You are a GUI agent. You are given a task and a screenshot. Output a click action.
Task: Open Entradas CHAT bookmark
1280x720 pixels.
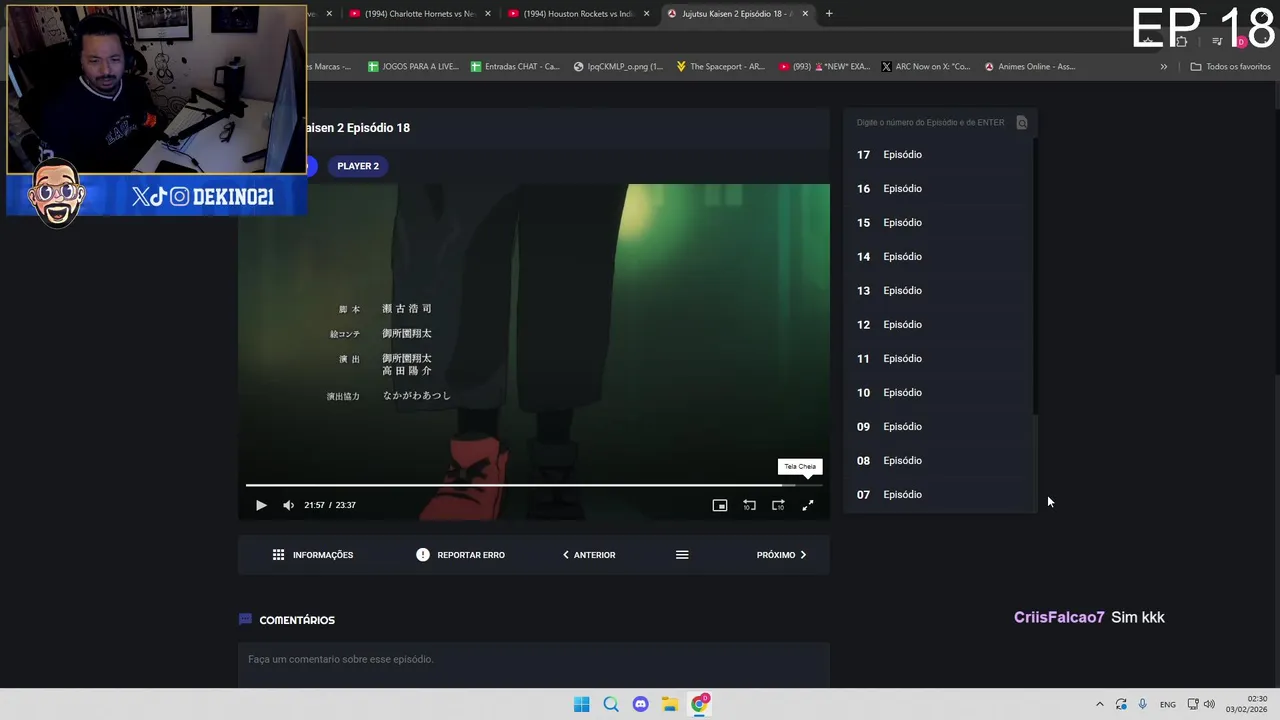tap(515, 67)
